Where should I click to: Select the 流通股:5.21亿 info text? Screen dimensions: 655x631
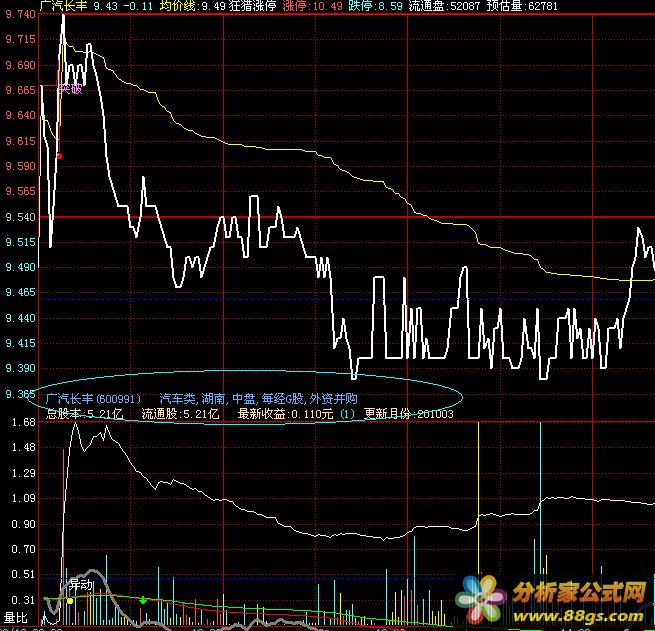point(180,414)
